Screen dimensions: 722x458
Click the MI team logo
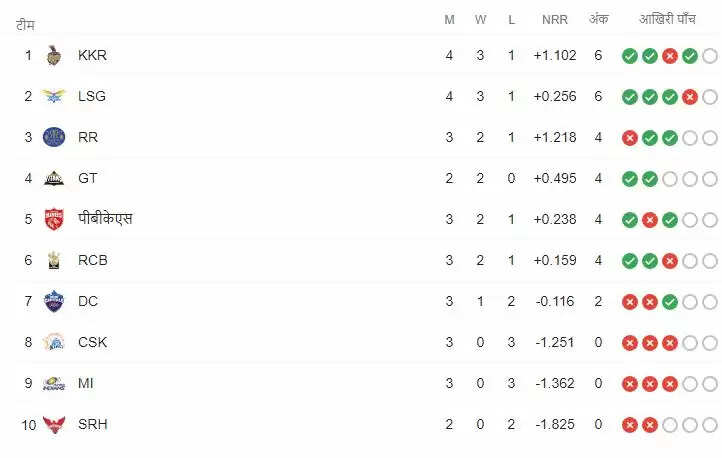53,383
